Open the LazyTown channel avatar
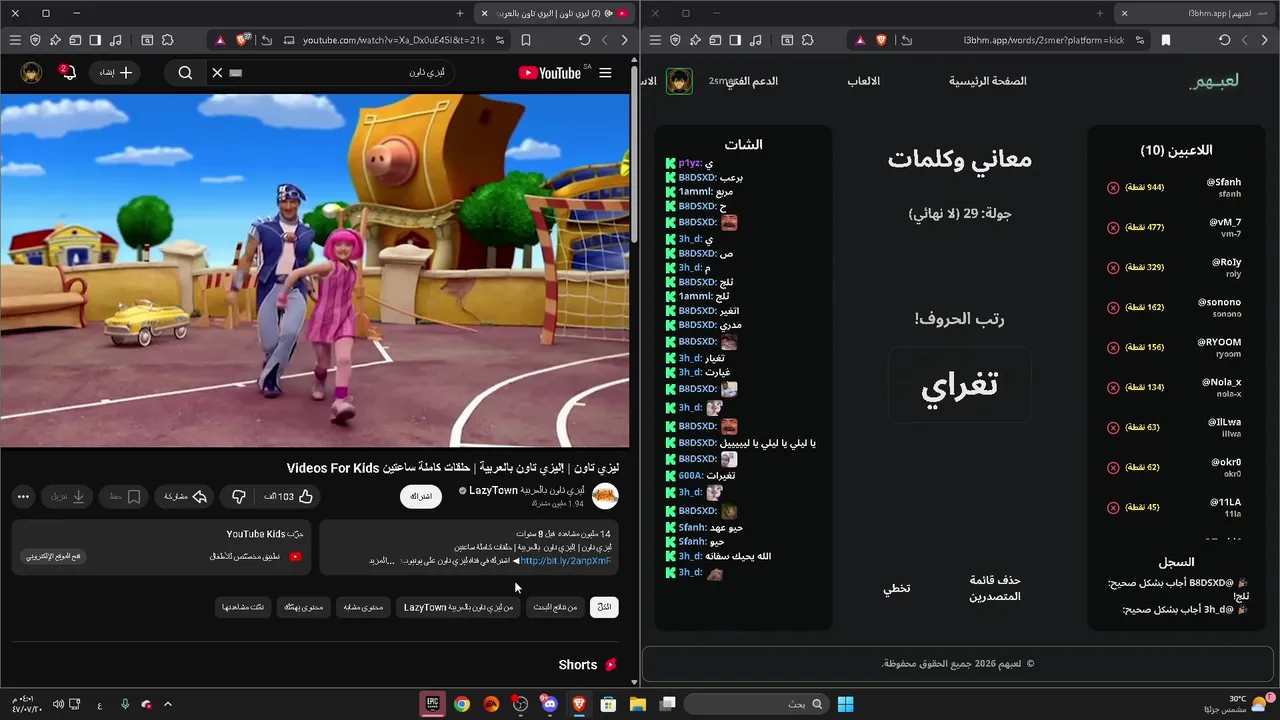1280x720 pixels. tap(605, 496)
